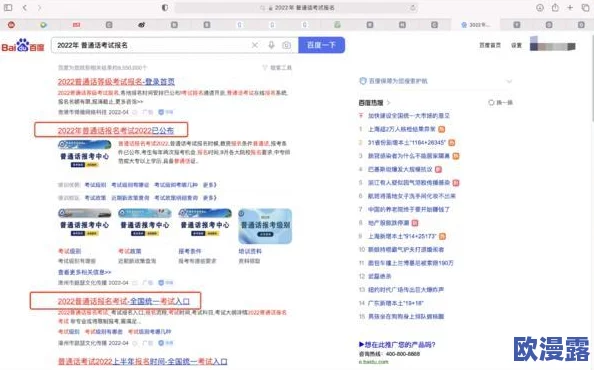
Task: Open hot search 广东新增本土"19+18"
Action: click(395, 303)
